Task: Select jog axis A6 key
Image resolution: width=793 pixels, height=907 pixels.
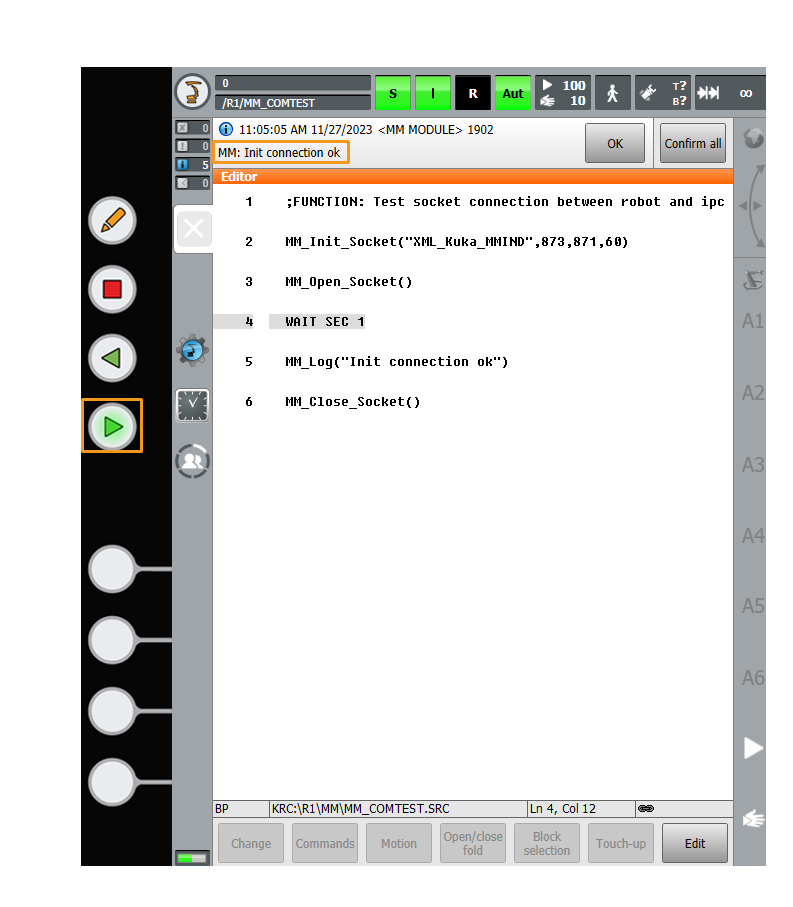Action: click(x=753, y=677)
